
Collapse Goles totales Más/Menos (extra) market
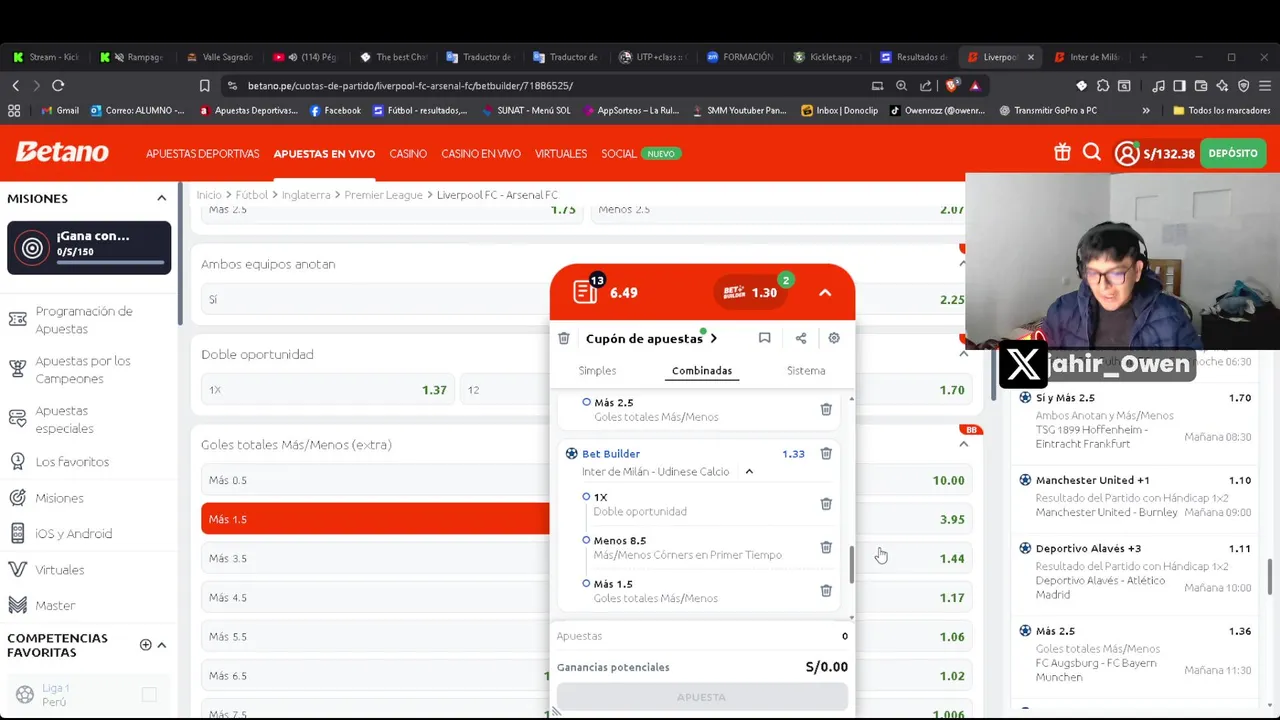(x=963, y=444)
